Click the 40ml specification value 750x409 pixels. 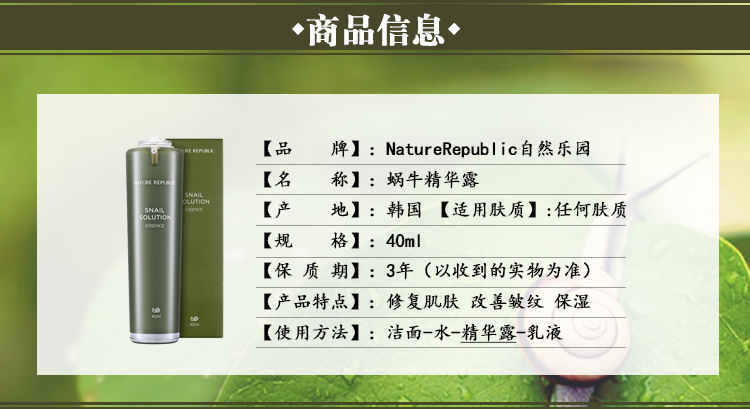(x=403, y=241)
